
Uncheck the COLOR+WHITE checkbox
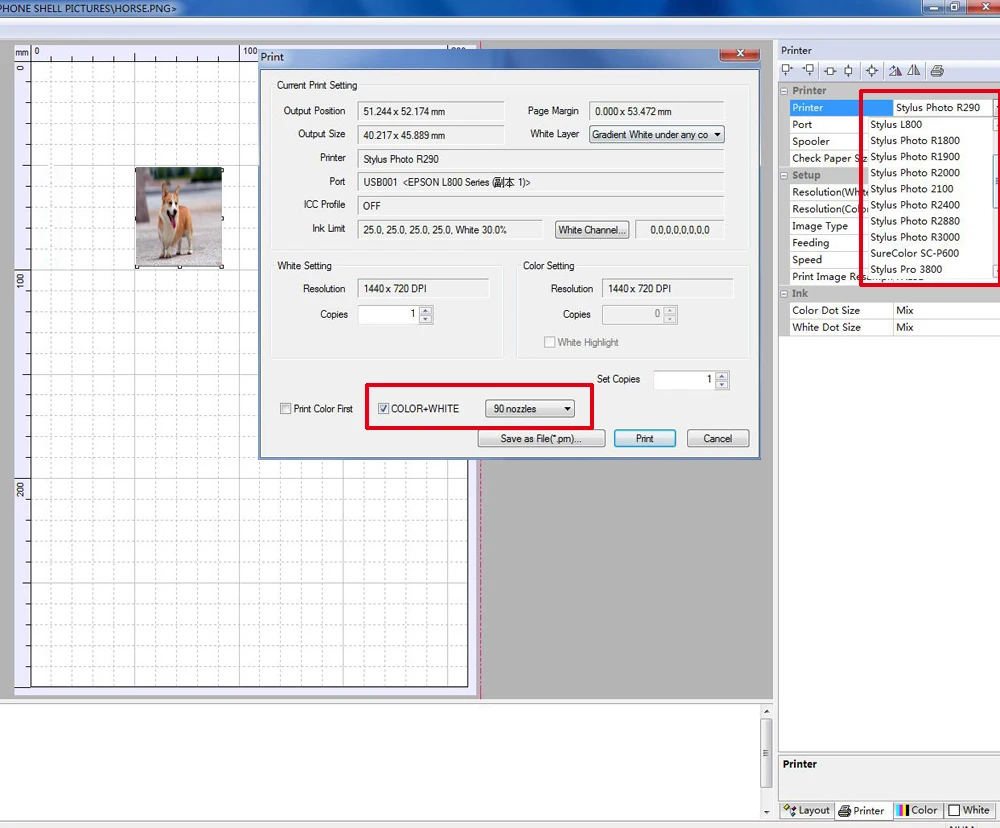tap(383, 408)
